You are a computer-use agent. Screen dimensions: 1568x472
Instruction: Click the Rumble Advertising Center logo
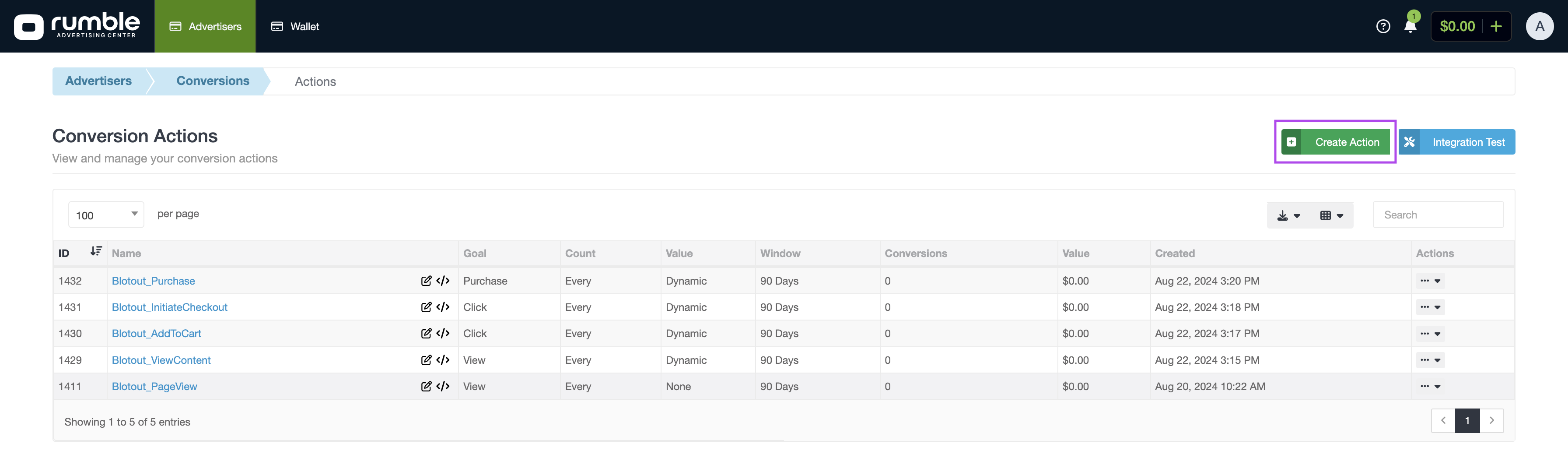(x=77, y=26)
